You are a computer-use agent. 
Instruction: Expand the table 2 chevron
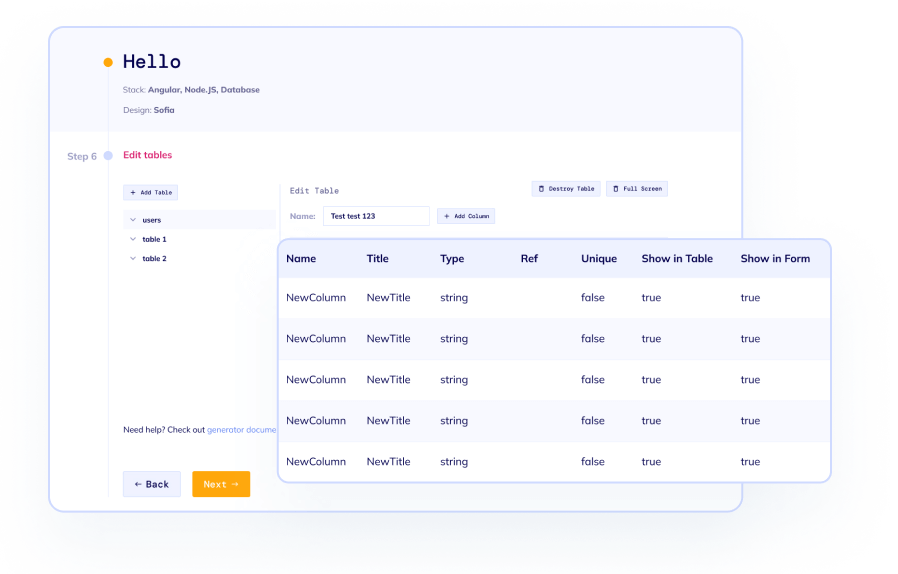(132, 258)
